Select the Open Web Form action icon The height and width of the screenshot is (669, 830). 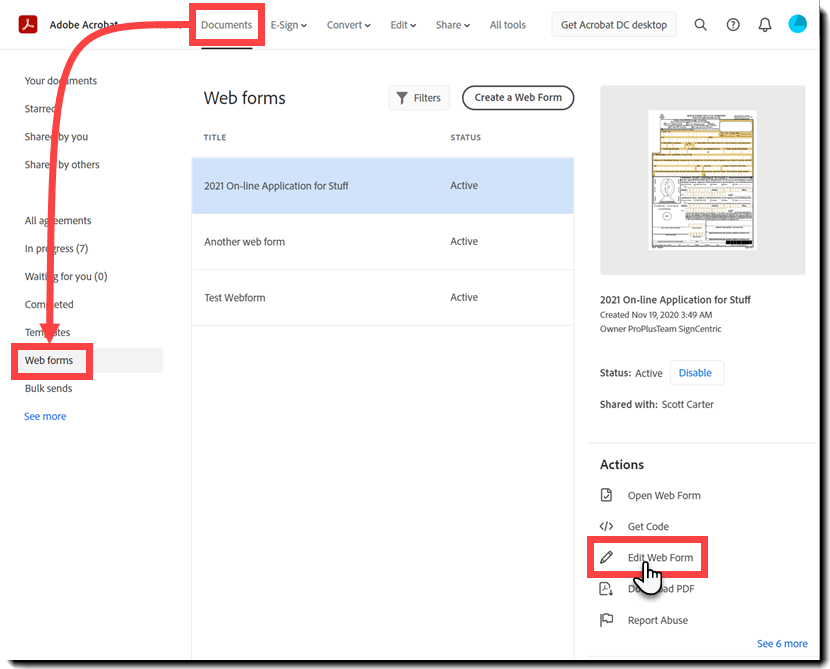[607, 495]
